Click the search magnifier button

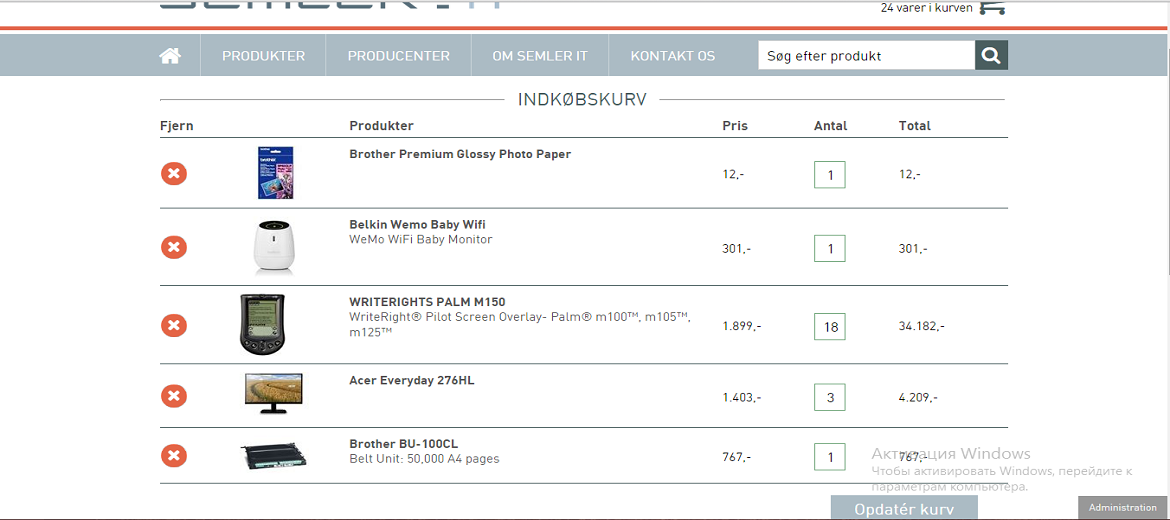[991, 55]
